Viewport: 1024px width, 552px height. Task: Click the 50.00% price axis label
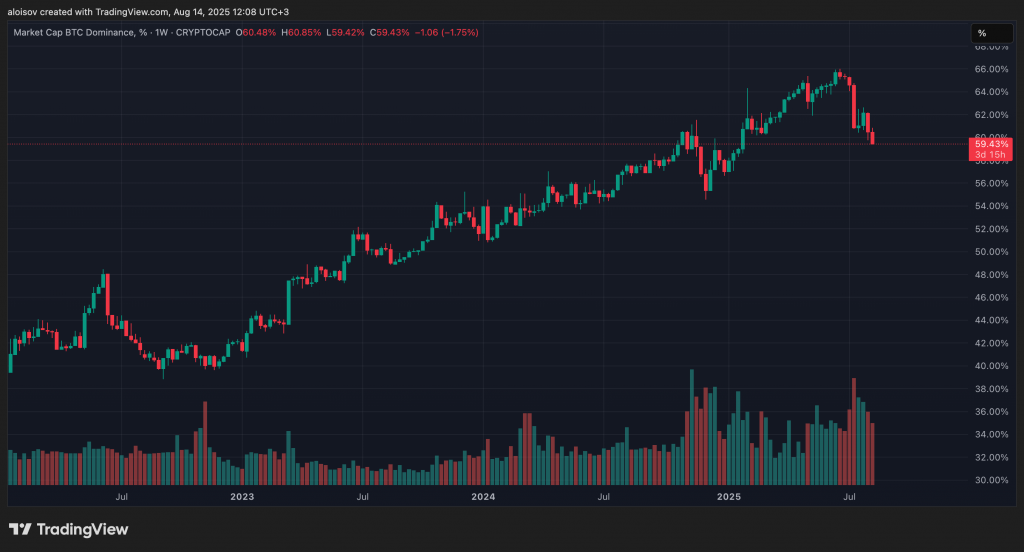tap(991, 252)
